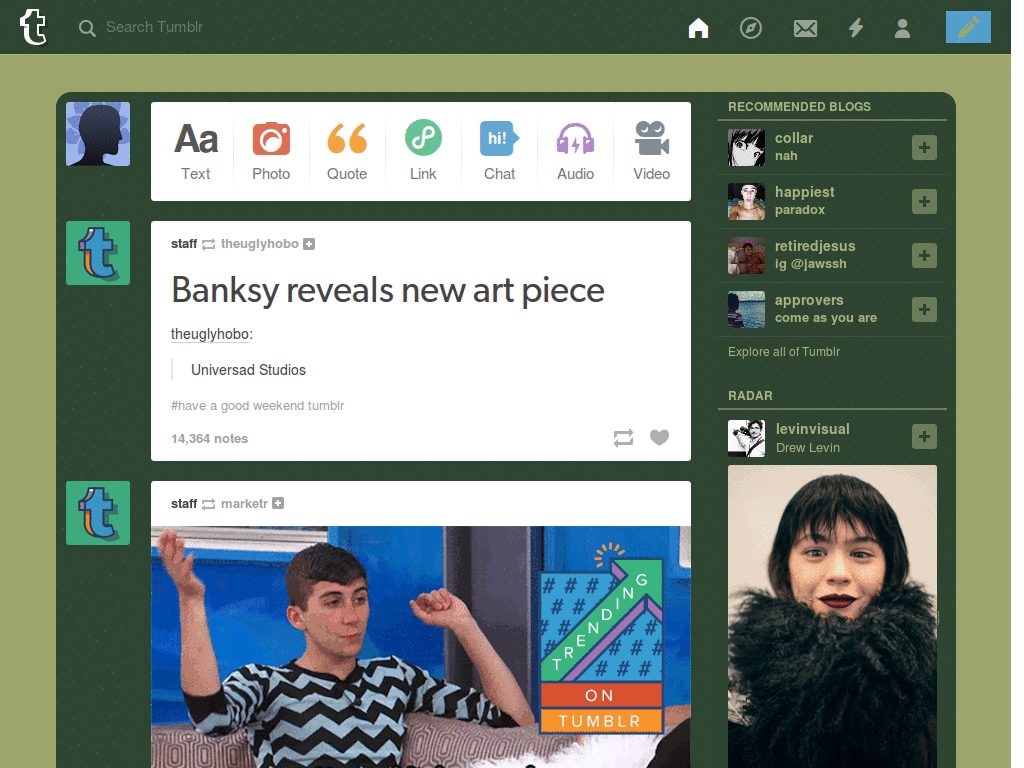Click the happiest blog avatar
Screen dimensions: 1024x768
(x=746, y=202)
